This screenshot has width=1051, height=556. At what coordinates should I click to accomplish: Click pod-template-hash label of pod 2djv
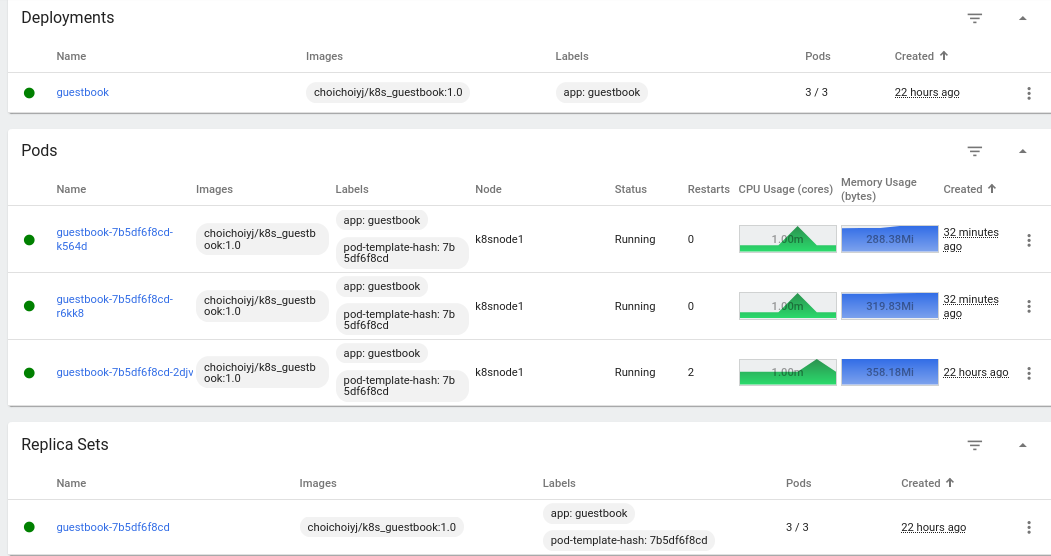[x=401, y=386]
